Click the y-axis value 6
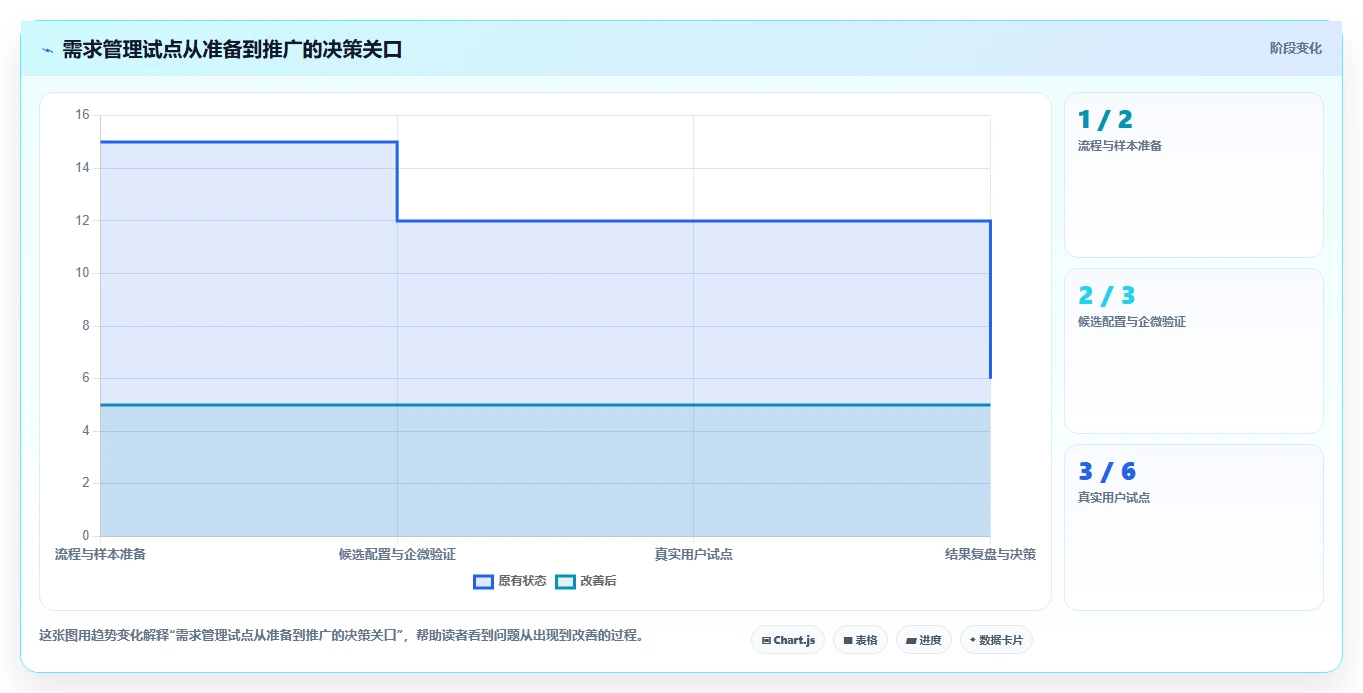 (x=85, y=378)
